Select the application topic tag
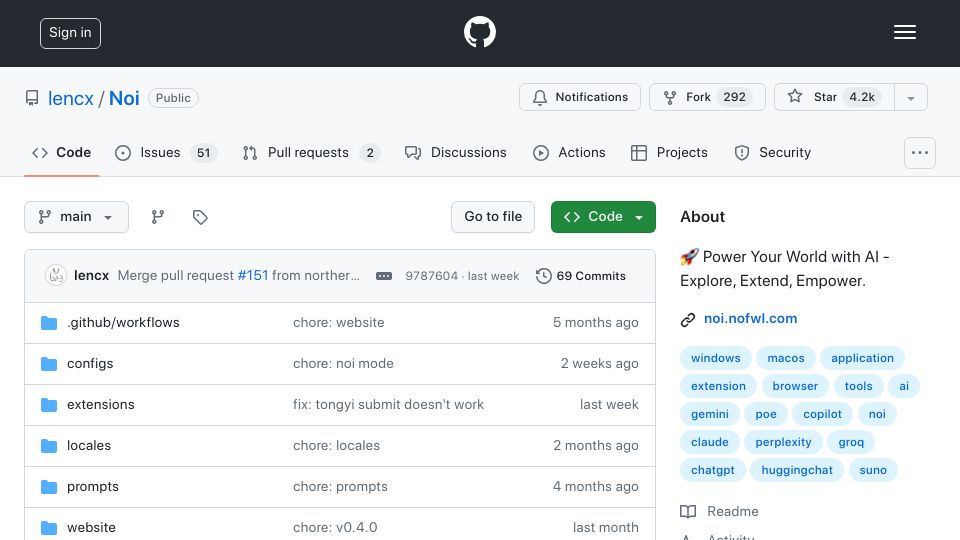960x540 pixels. (x=862, y=358)
